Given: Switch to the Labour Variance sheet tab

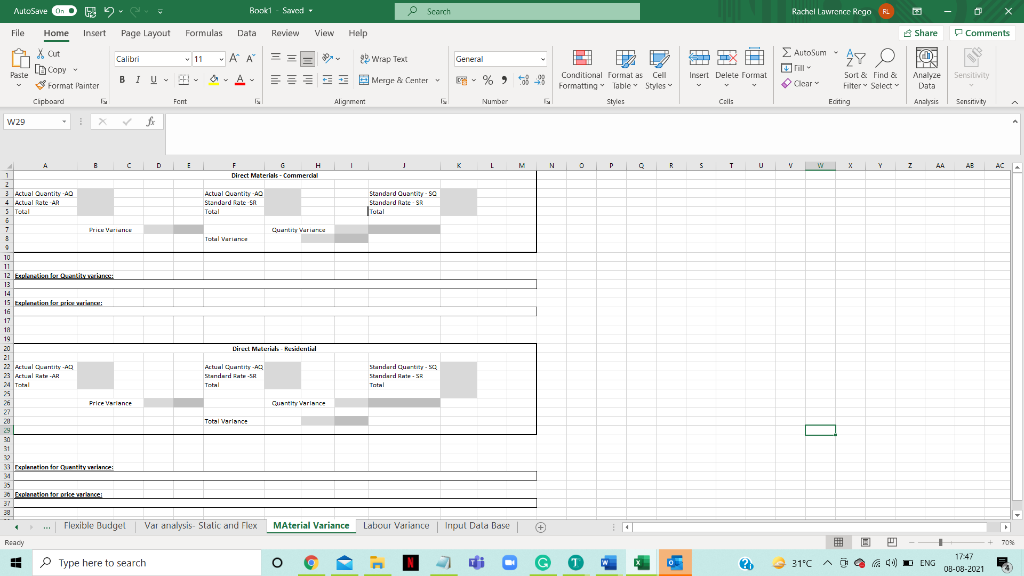Looking at the screenshot, I should pyautogui.click(x=396, y=525).
